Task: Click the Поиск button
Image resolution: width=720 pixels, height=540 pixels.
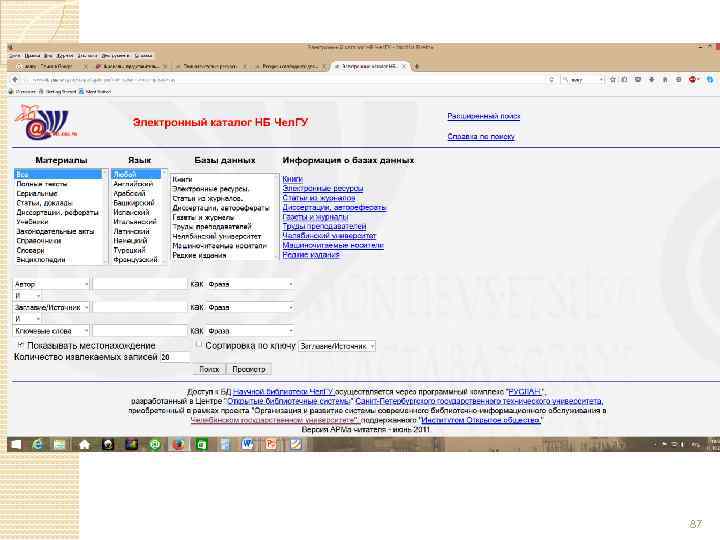Action: click(x=209, y=369)
